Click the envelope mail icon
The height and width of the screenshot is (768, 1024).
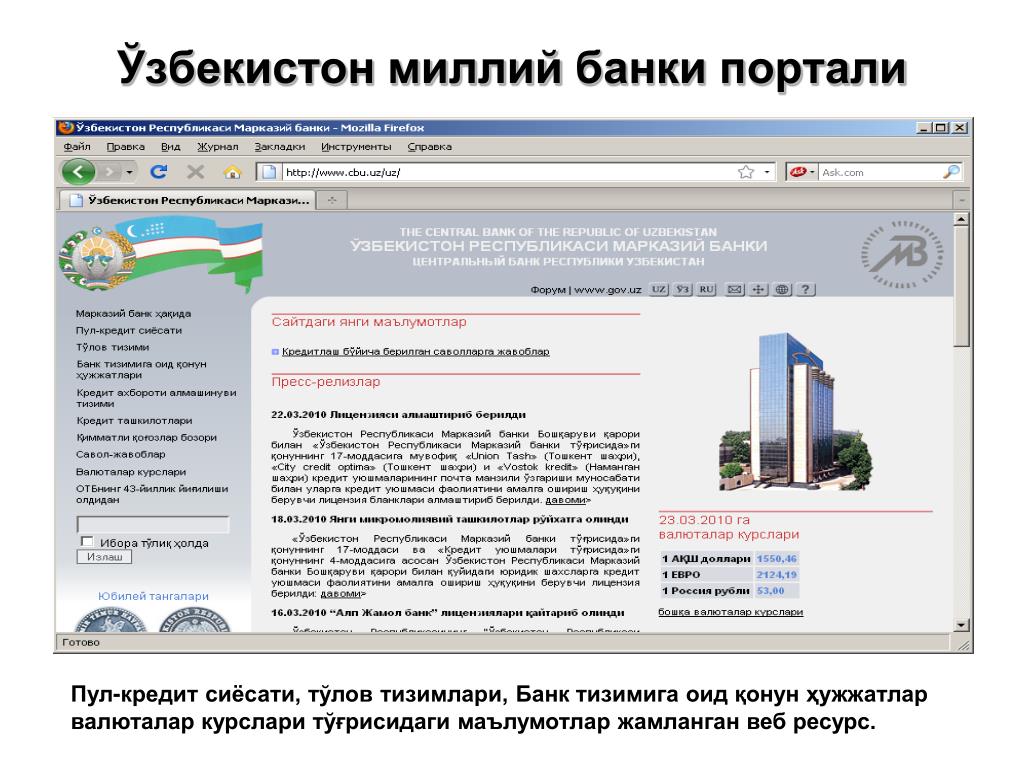tap(735, 289)
